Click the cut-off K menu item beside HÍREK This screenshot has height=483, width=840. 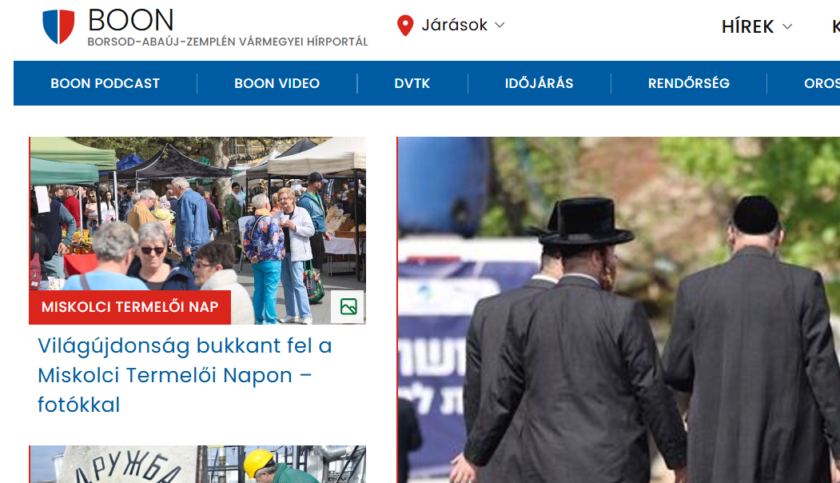(834, 27)
